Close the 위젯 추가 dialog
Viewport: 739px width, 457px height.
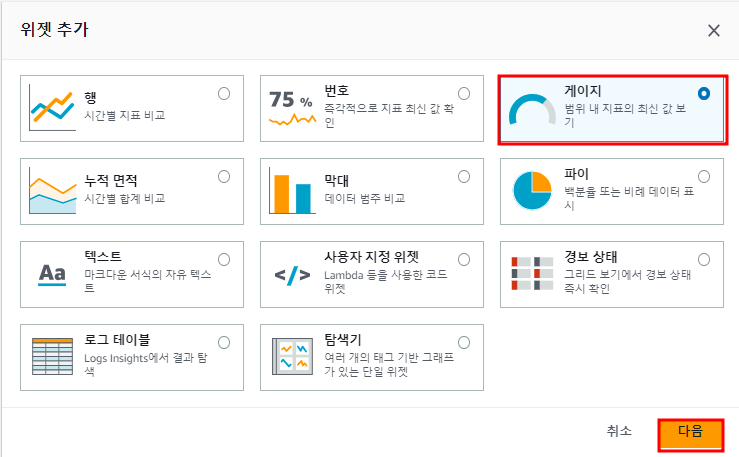click(714, 31)
